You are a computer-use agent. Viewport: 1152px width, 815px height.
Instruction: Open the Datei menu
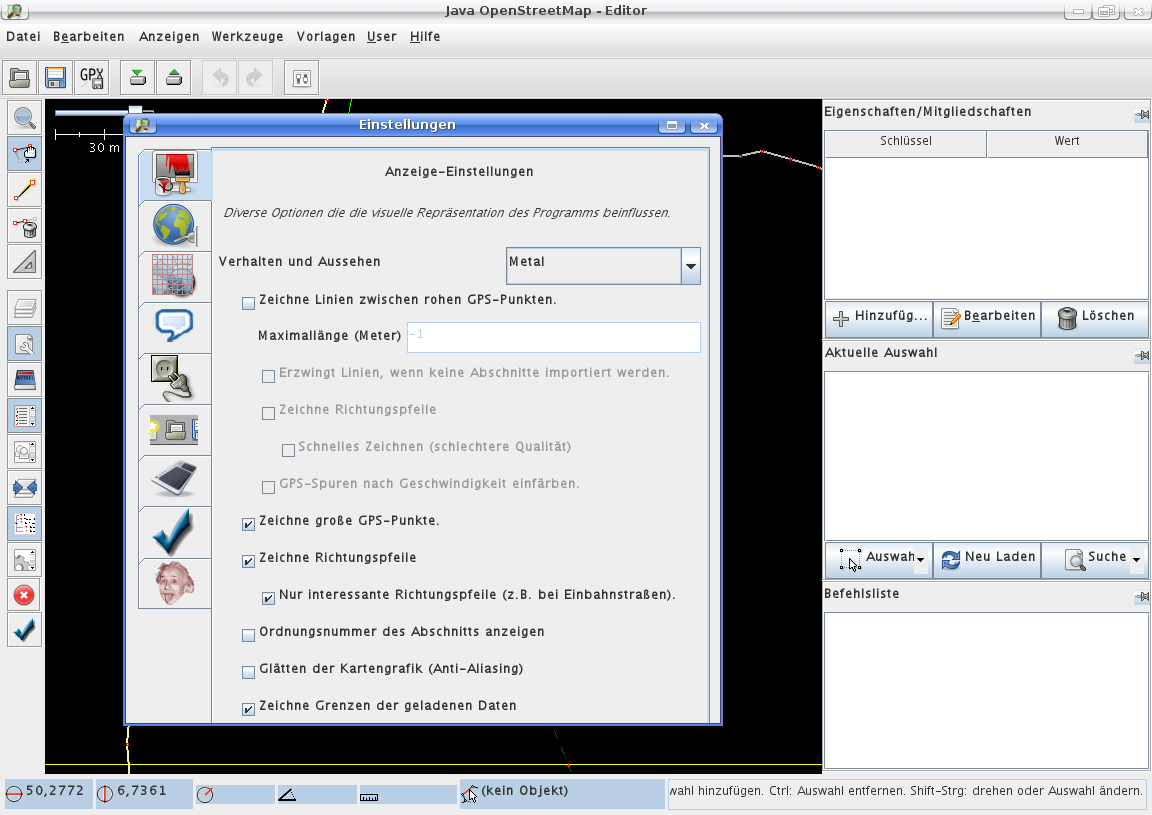pos(24,37)
